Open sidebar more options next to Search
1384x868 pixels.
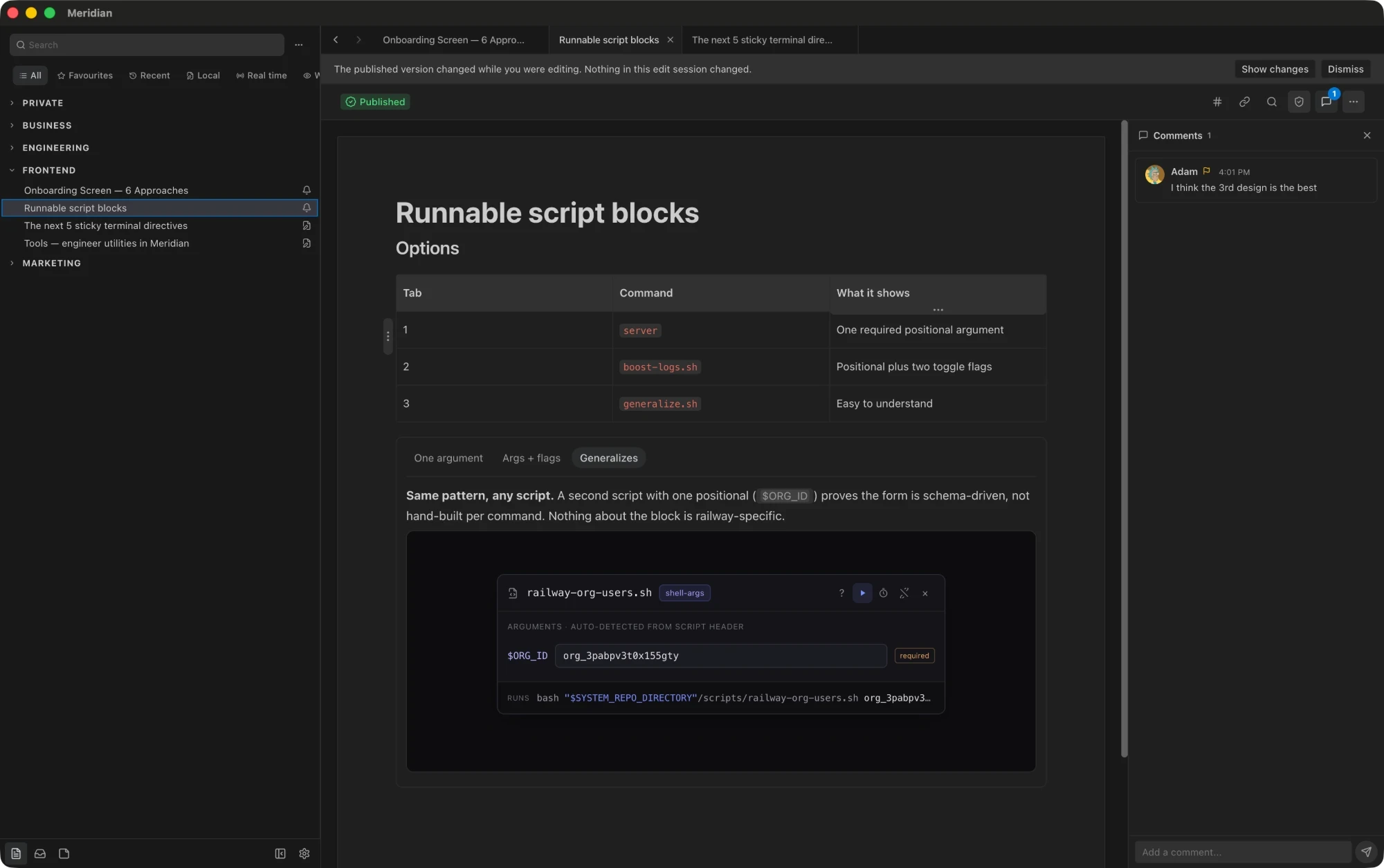[299, 45]
